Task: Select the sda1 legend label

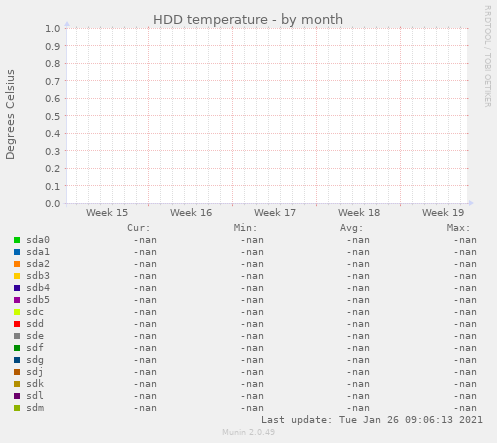Action: click(38, 252)
